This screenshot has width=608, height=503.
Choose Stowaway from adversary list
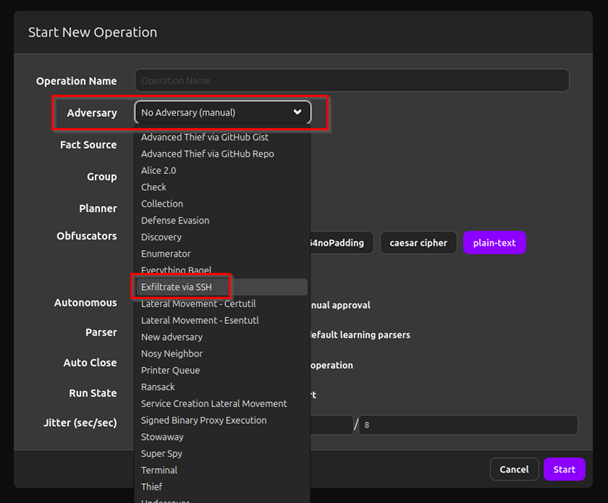222,437
